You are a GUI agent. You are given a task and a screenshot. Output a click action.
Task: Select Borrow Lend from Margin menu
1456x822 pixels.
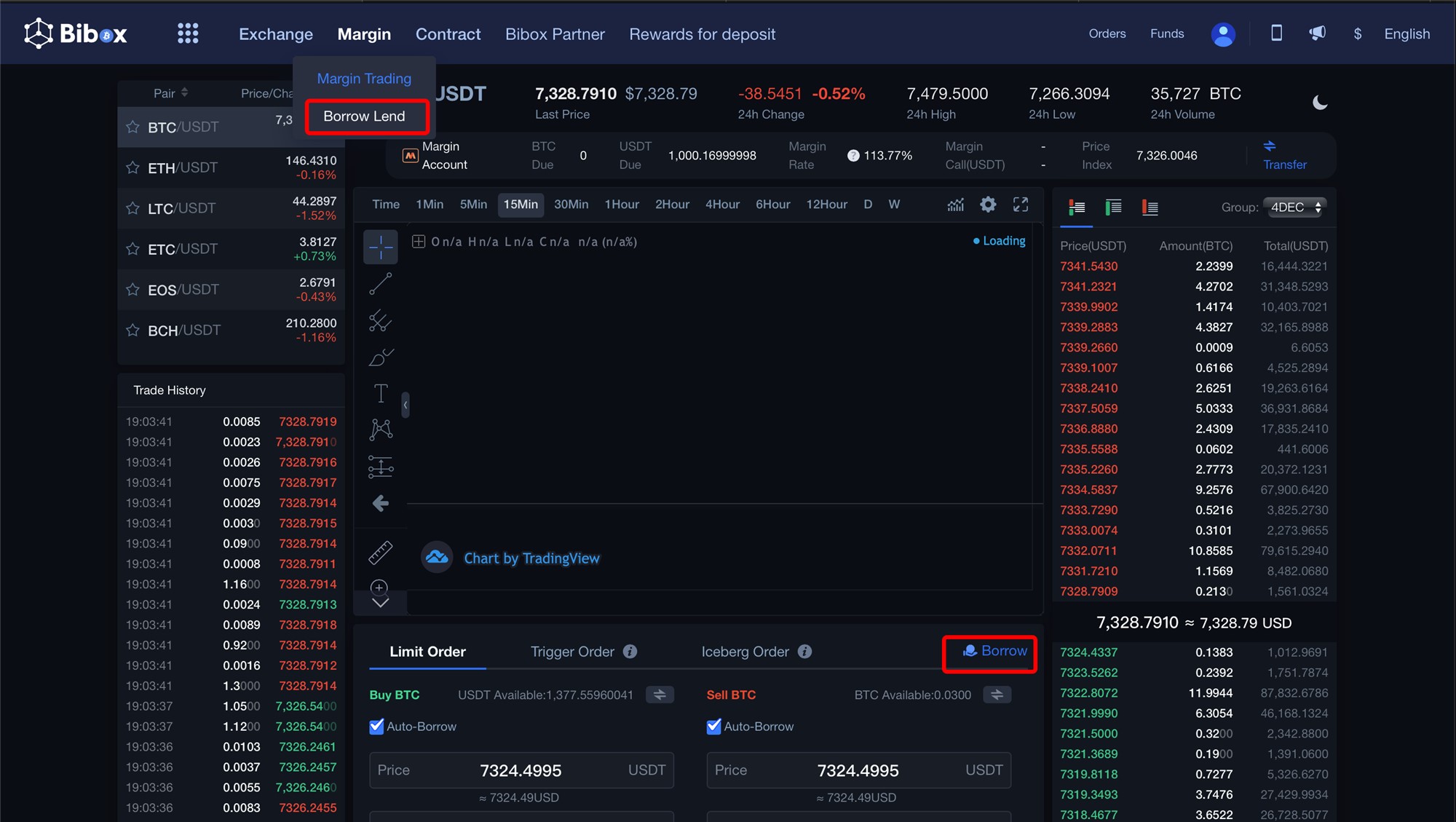pos(364,116)
